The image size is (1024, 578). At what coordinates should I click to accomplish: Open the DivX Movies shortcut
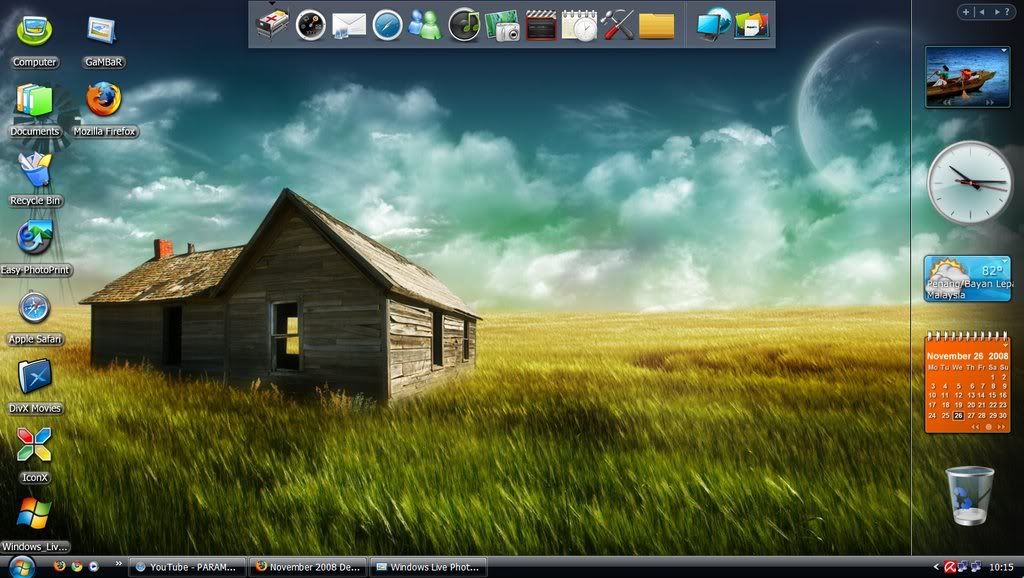(x=35, y=378)
